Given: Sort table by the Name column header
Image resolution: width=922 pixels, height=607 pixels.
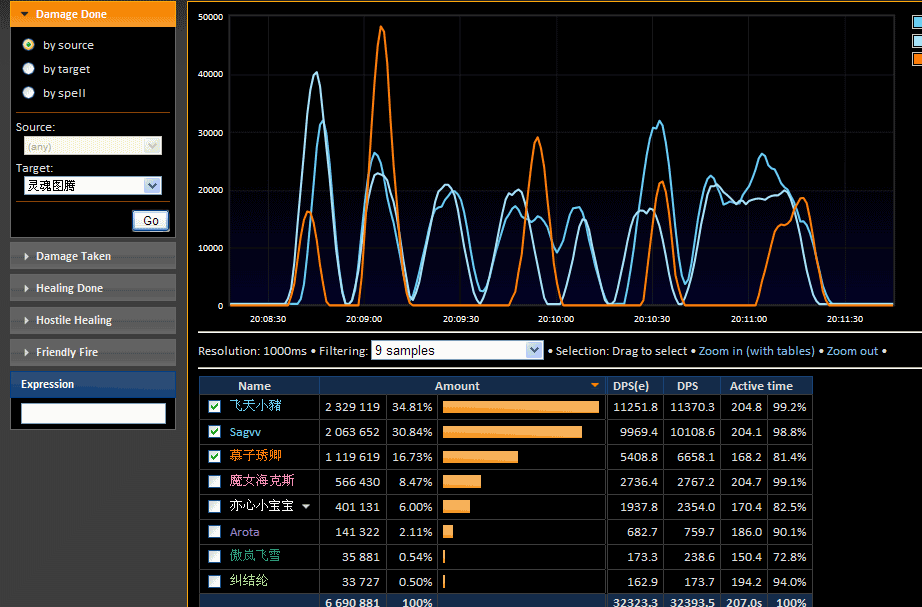Looking at the screenshot, I should point(255,386).
